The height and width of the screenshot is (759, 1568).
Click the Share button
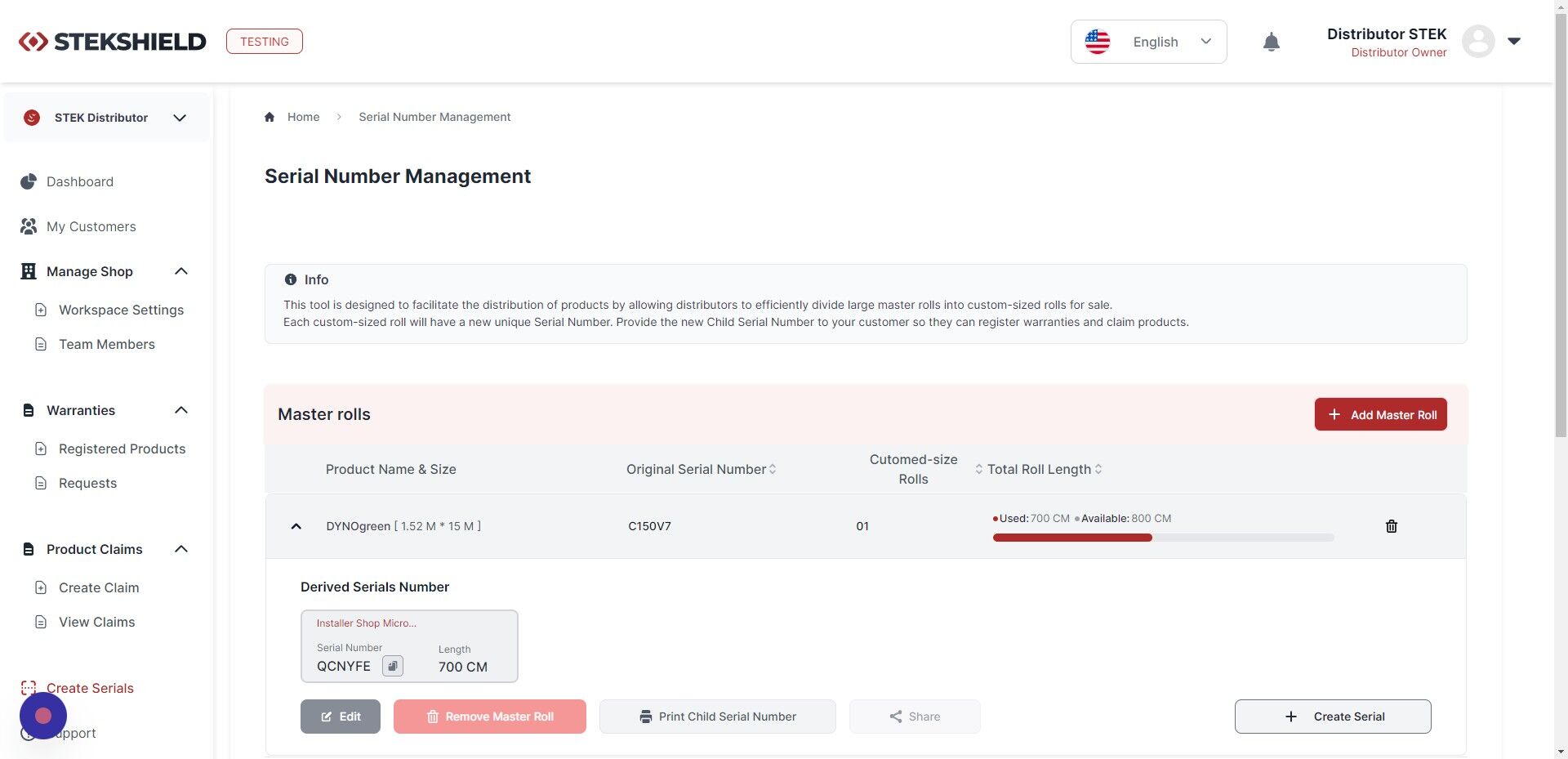click(x=915, y=717)
